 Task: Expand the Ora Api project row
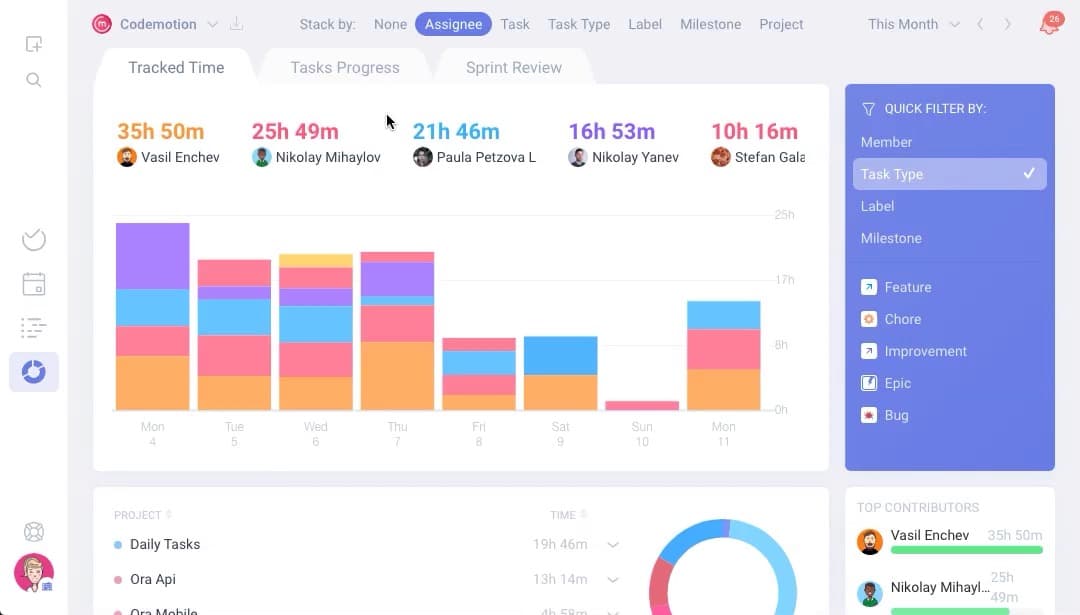click(x=613, y=580)
